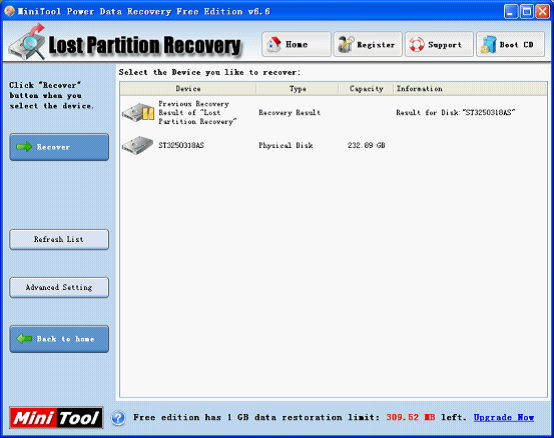Click the red "309.52 MB" remaining value

pyautogui.click(x=411, y=418)
